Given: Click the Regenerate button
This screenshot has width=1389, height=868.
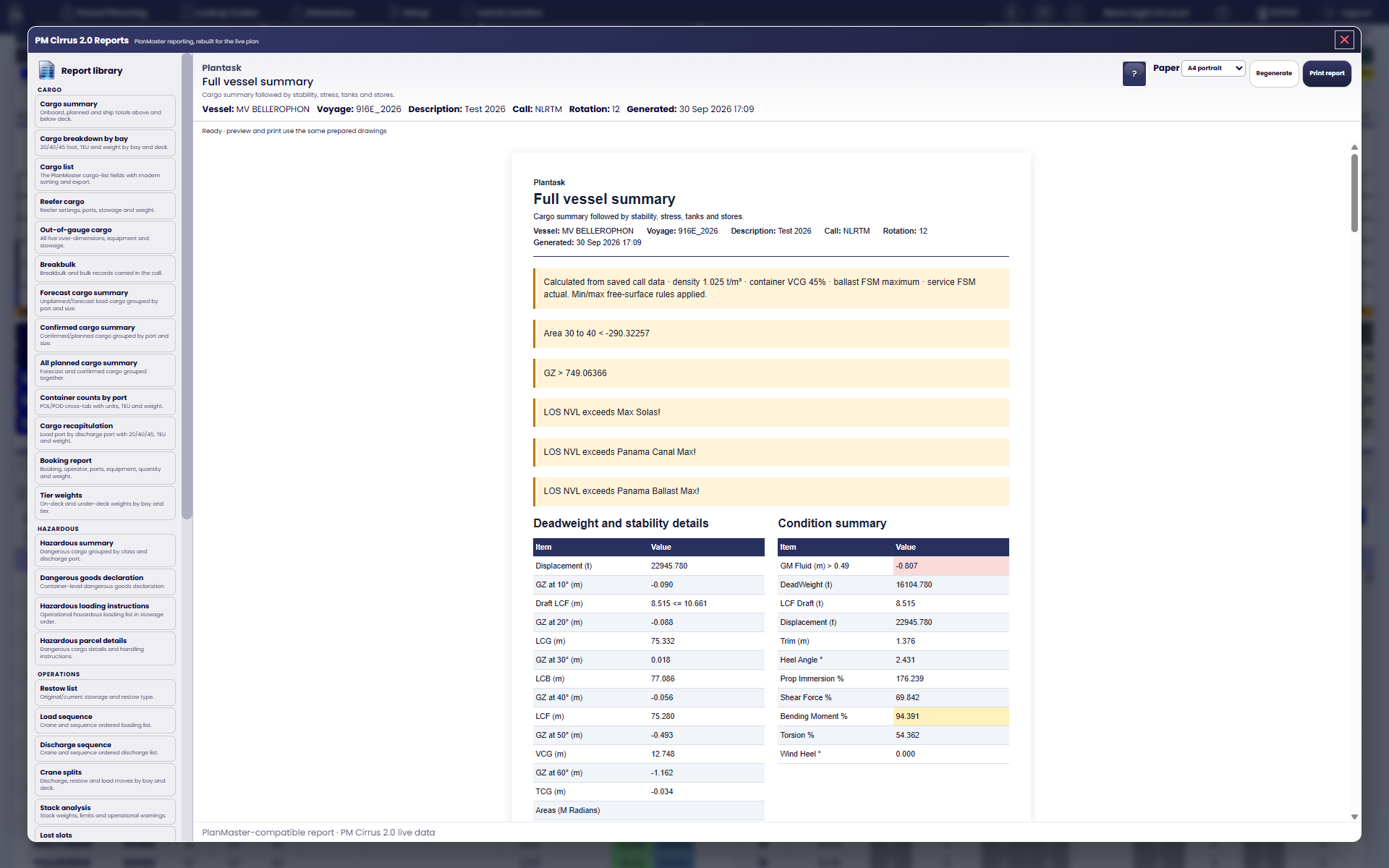Looking at the screenshot, I should coord(1273,73).
